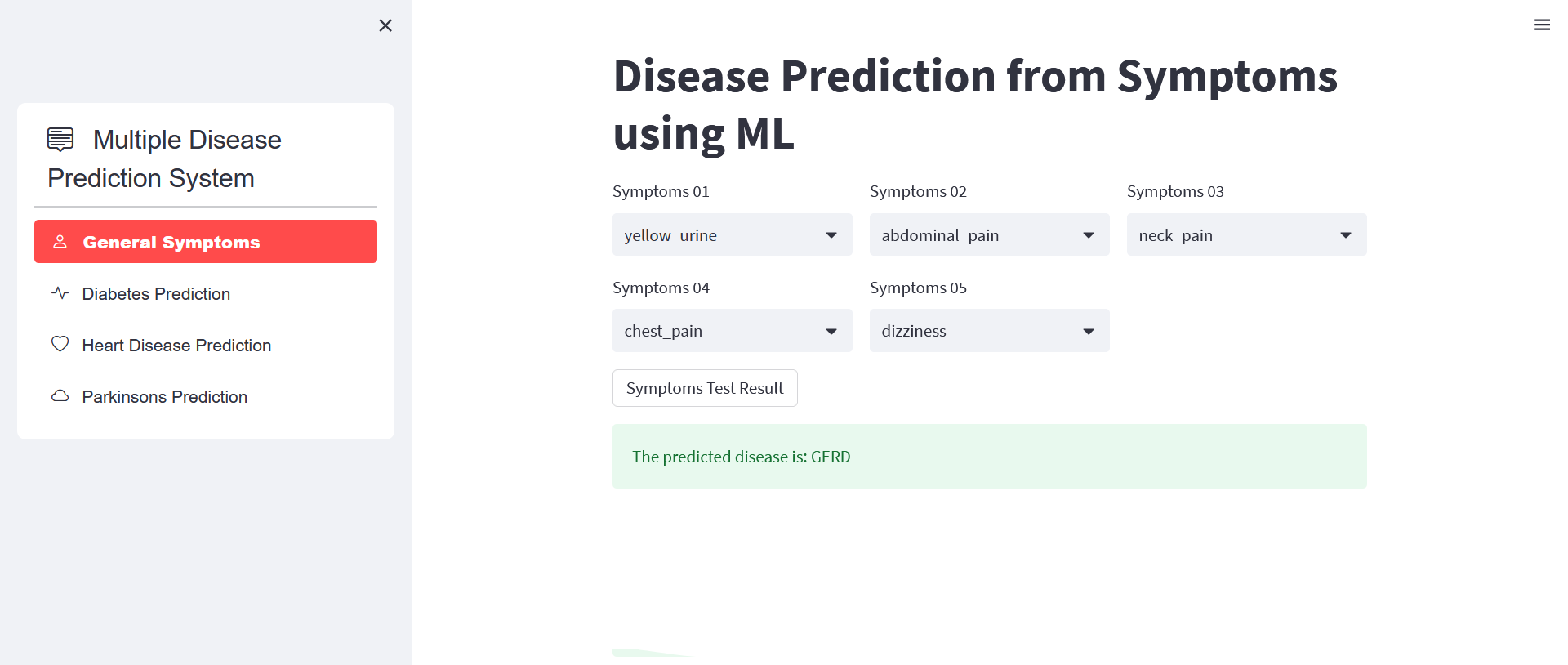Click the person icon beside General Symptoms
This screenshot has width=1568, height=665.
pyautogui.click(x=60, y=242)
